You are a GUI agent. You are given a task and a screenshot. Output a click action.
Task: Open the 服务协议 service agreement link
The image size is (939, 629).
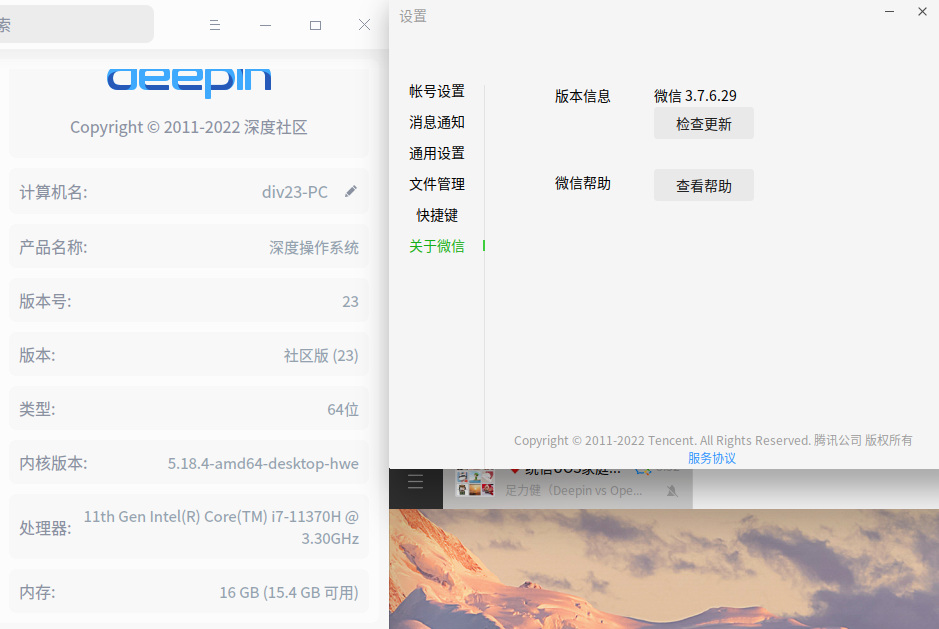click(x=712, y=458)
